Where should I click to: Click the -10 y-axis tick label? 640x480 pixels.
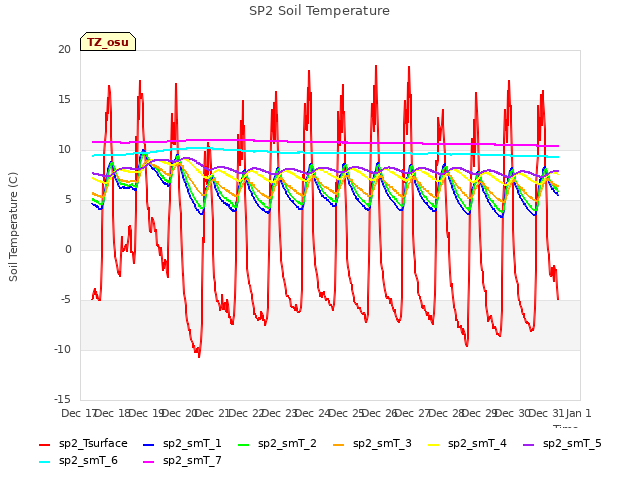62,349
